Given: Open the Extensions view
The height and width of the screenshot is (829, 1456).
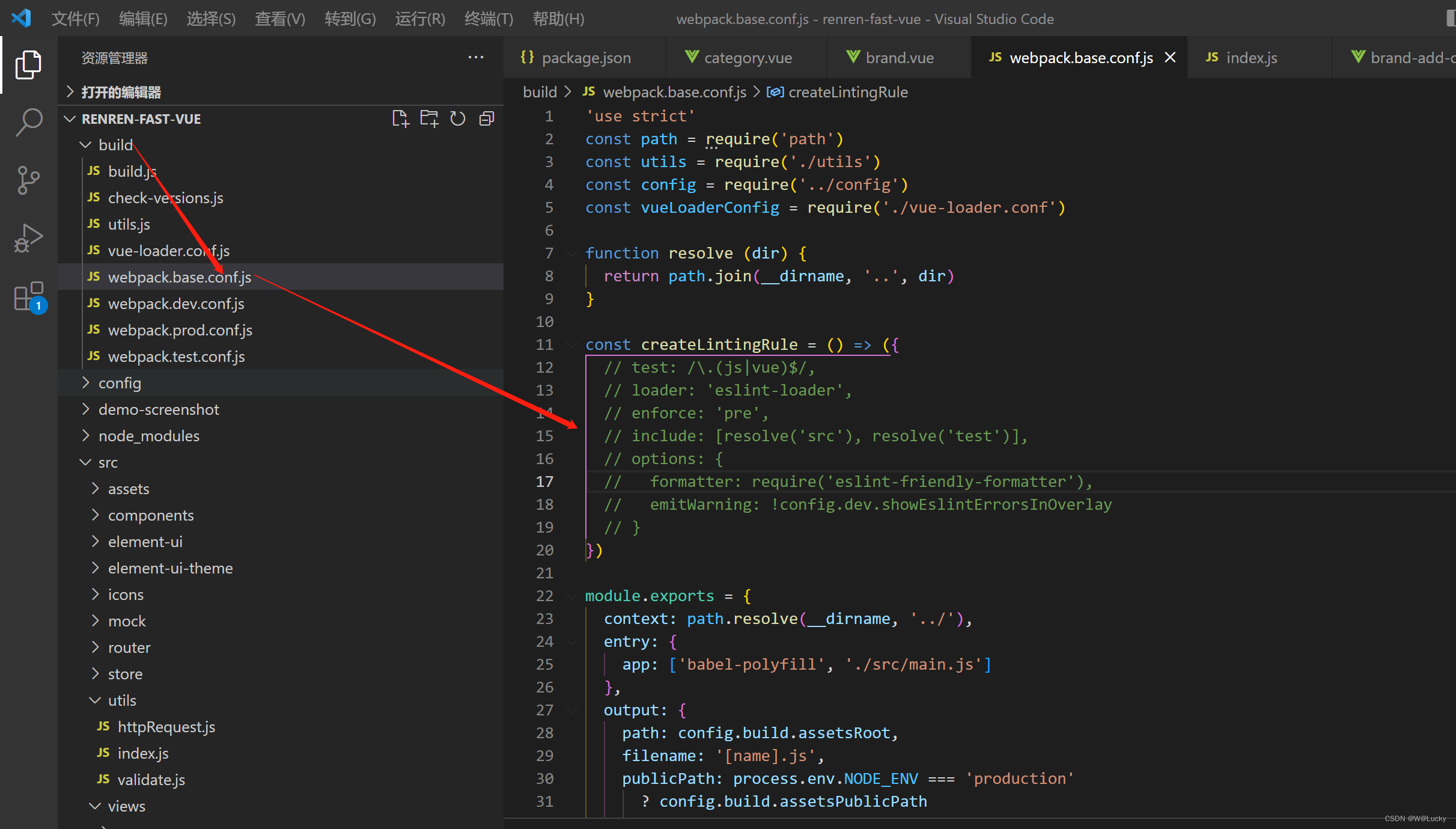Looking at the screenshot, I should point(28,296).
